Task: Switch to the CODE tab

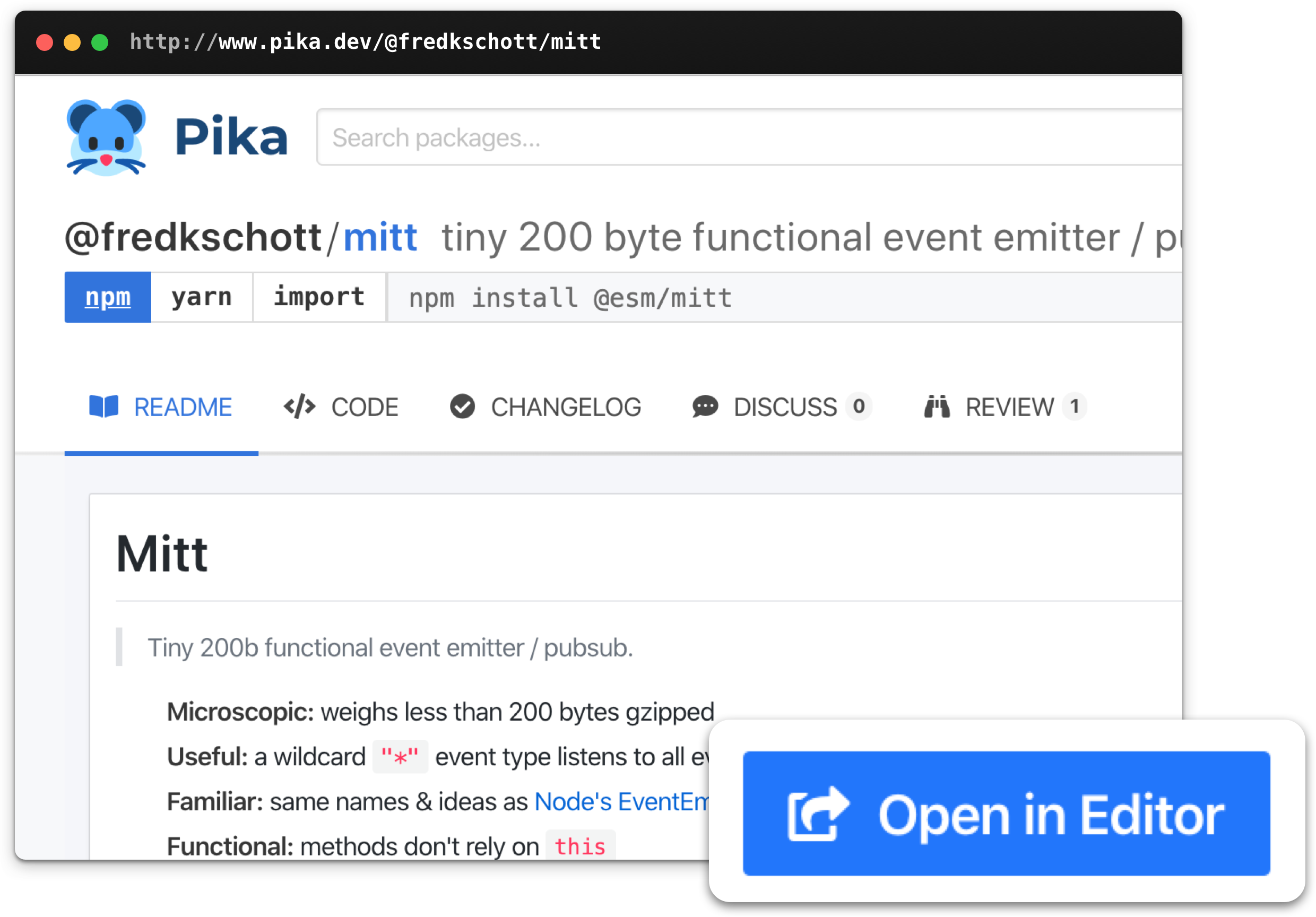Action: tap(342, 408)
